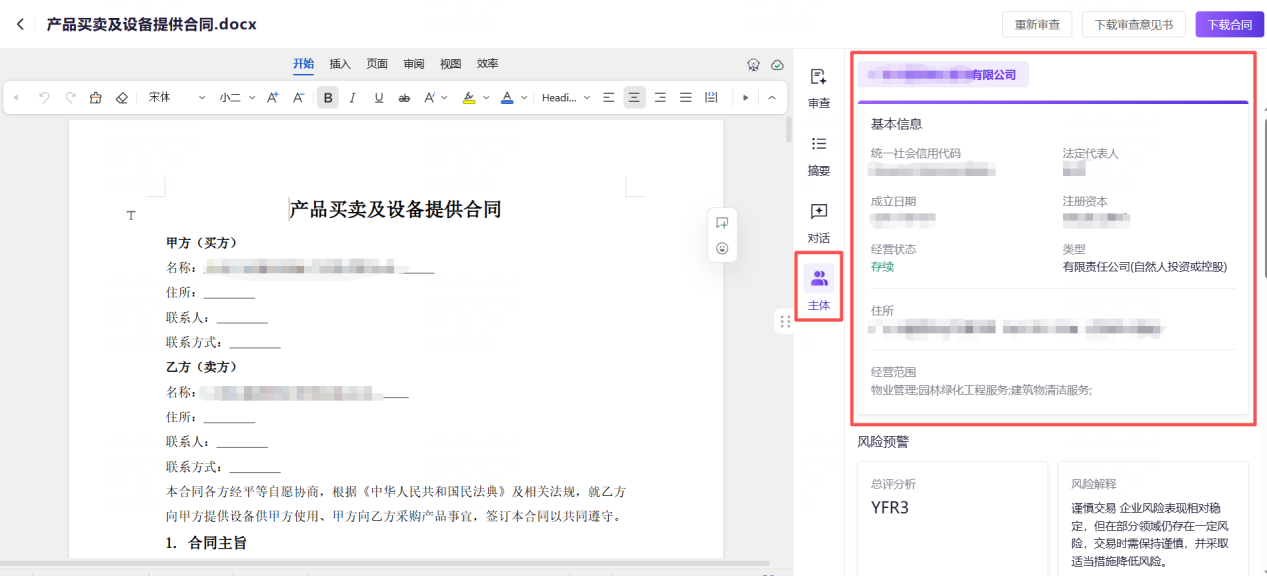Click the company name tag ending 有限公司

point(943,74)
